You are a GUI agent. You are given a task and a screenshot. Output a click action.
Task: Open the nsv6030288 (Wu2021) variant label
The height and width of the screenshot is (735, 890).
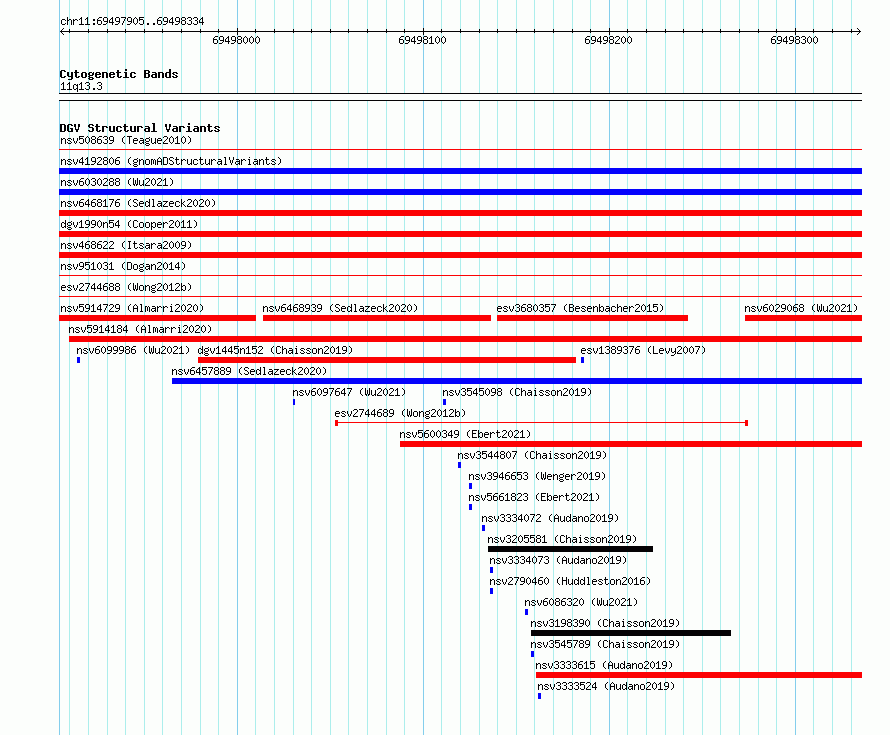coord(117,182)
